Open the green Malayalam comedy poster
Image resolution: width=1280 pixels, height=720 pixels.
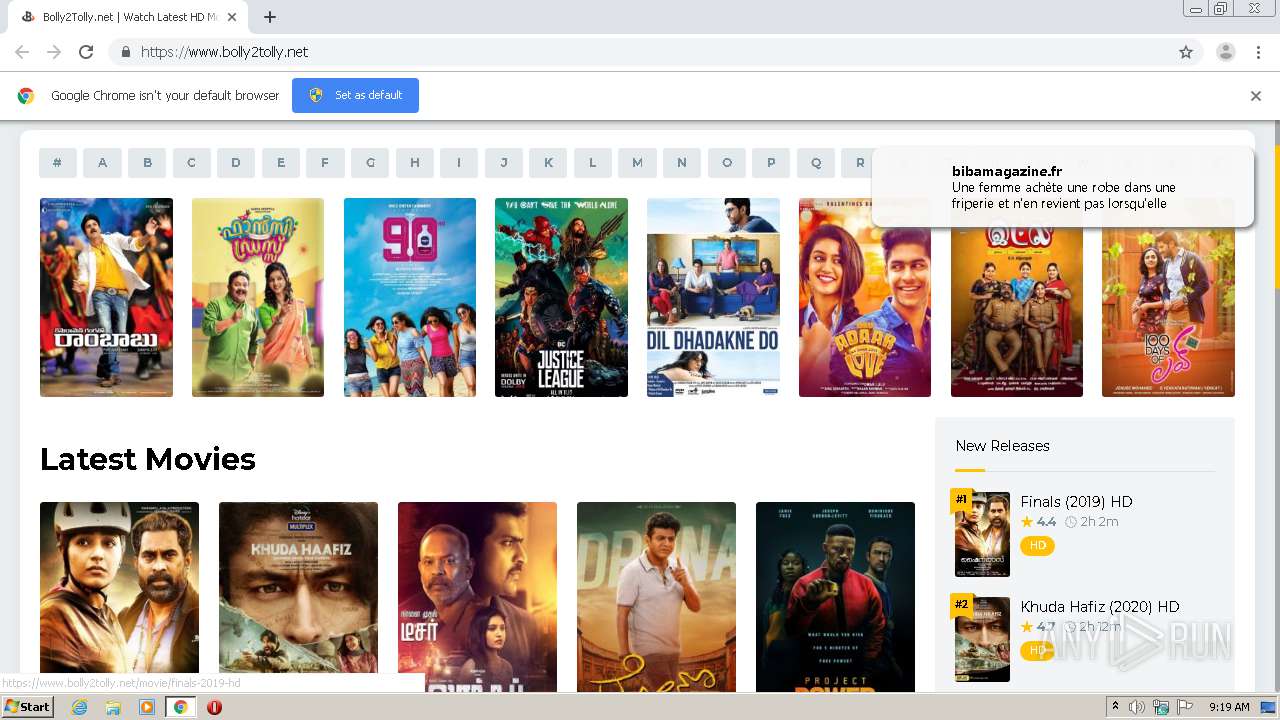(258, 297)
